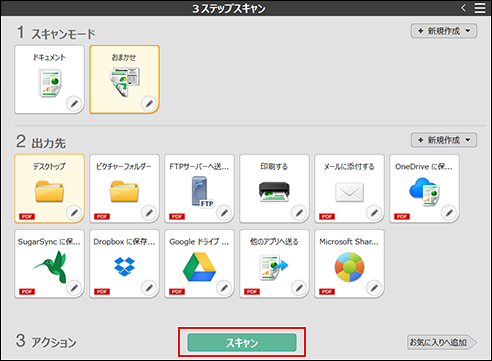Viewport: 492px width, 361px height.
Task: Select the OneDrive に保存 destination
Action: [x=424, y=188]
